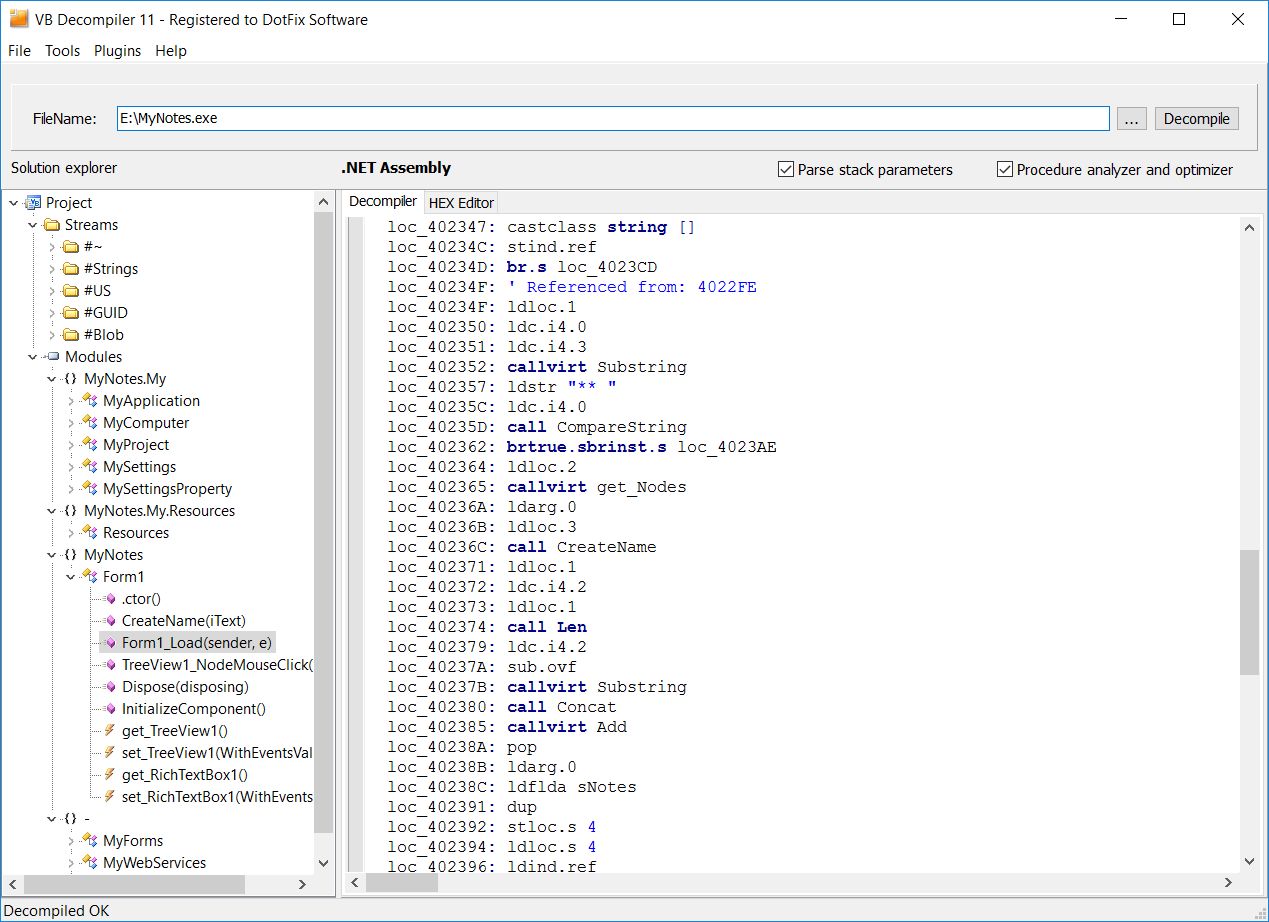The width and height of the screenshot is (1269, 922).
Task: Click the get_TreeView1() property icon
Action: pos(110,731)
